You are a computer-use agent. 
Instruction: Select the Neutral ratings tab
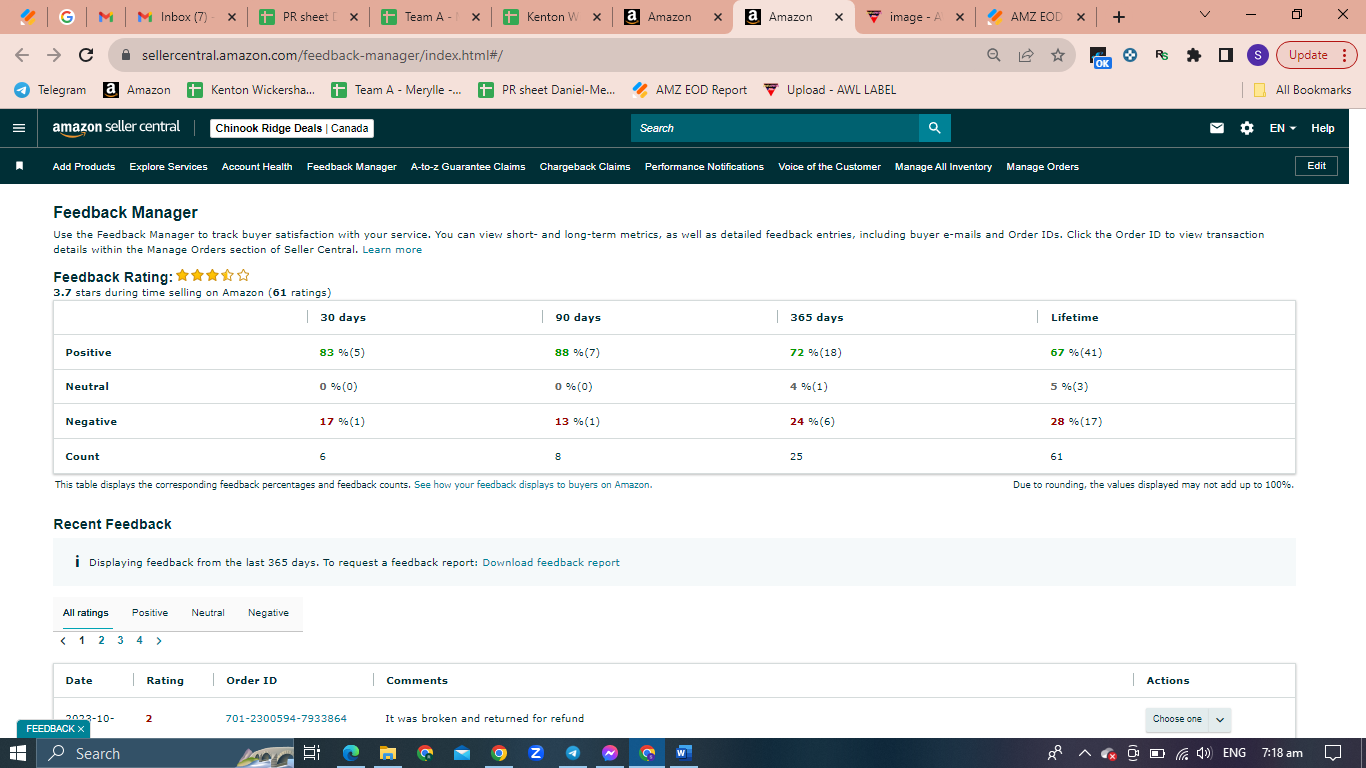click(x=208, y=613)
